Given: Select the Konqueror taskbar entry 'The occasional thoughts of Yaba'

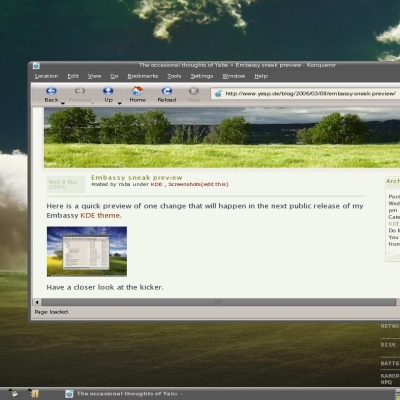Looking at the screenshot, I should pyautogui.click(x=125, y=394).
